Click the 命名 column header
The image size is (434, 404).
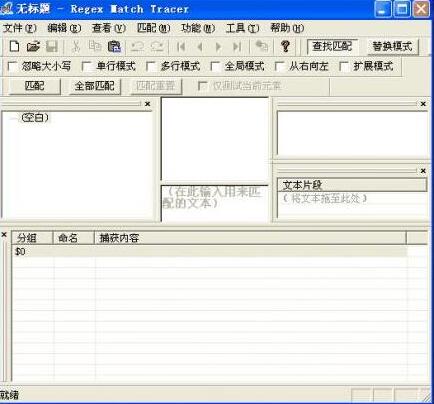(x=74, y=238)
